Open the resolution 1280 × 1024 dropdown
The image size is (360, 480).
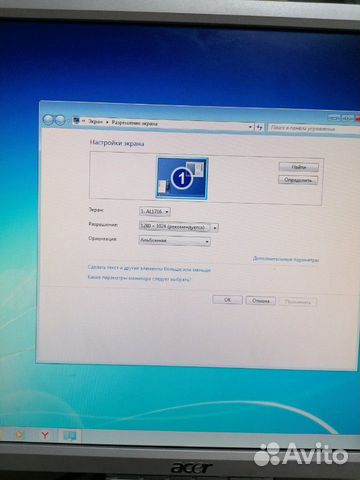[179, 227]
